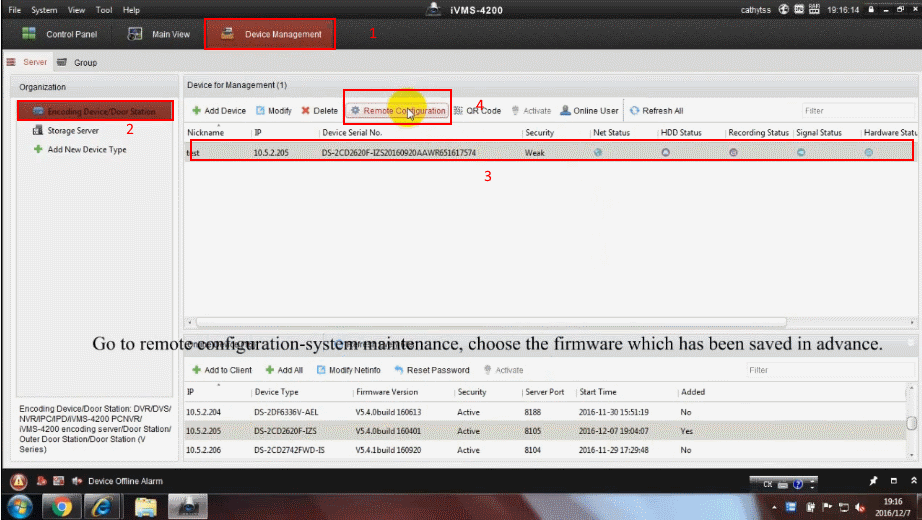Click the device Filter input field
The height and width of the screenshot is (520, 922).
[x=855, y=111]
